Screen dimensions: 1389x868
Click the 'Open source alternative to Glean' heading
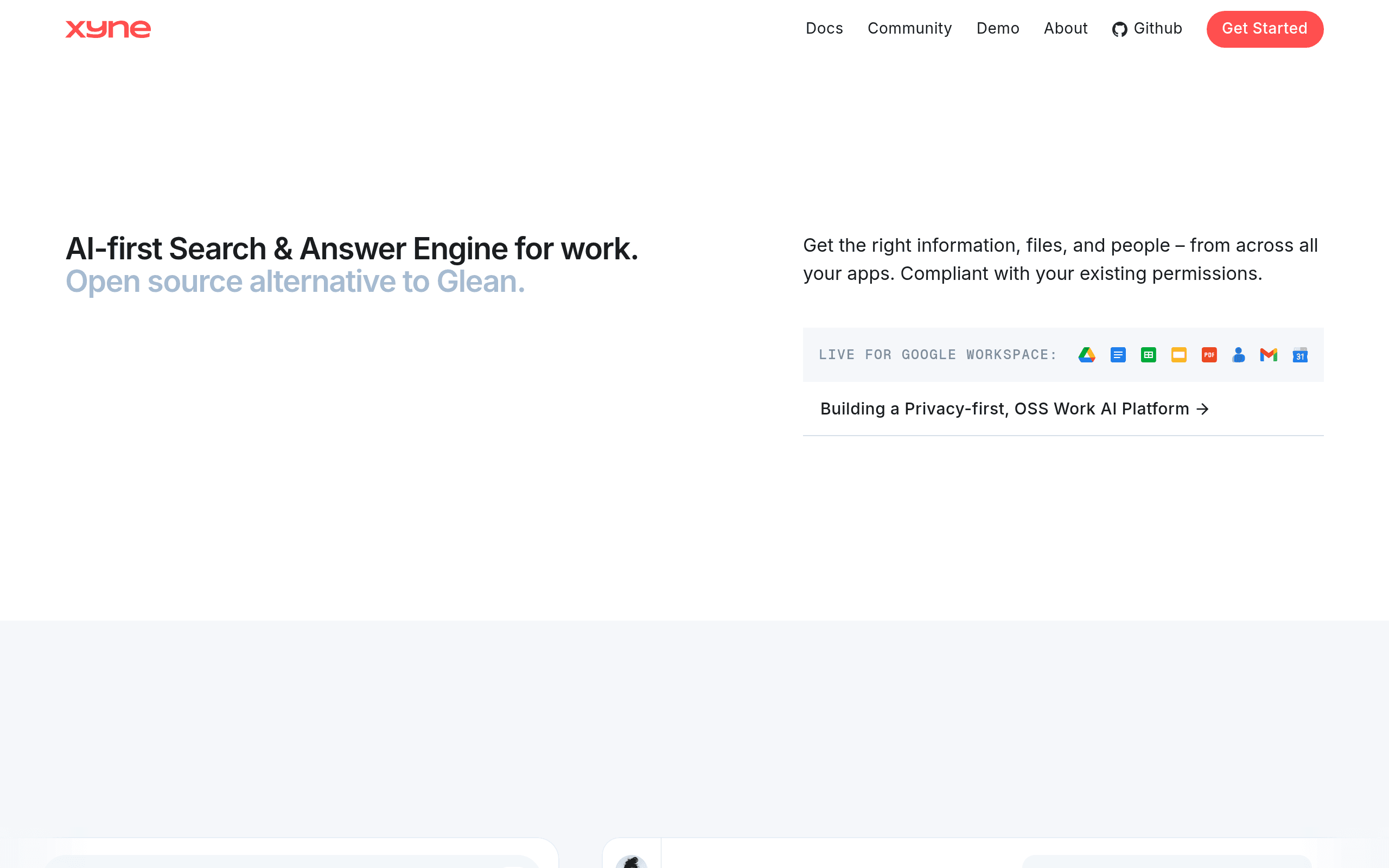(x=295, y=282)
